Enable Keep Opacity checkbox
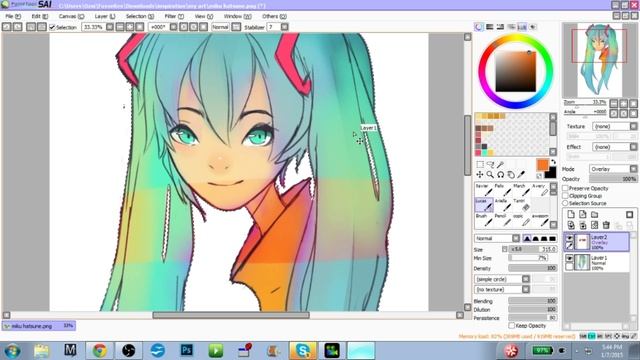640x360 pixels. [511, 326]
